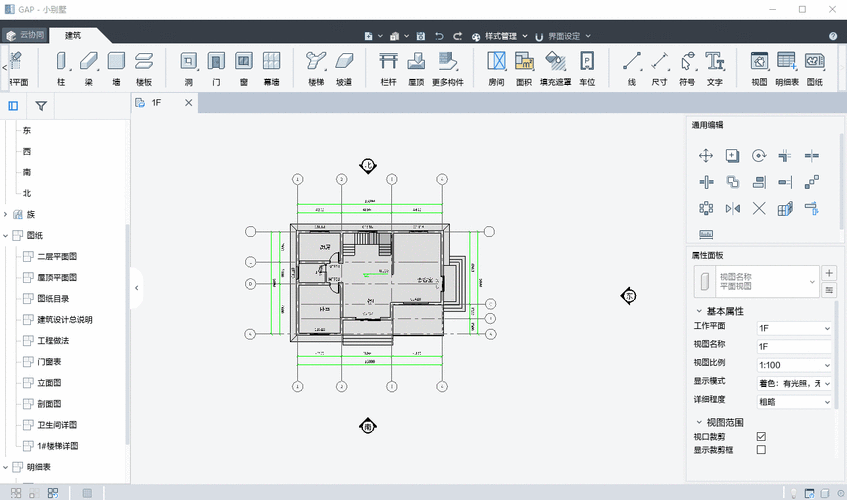The image size is (847, 500).
Task: Click the 视图名称 input field
Action: click(794, 347)
